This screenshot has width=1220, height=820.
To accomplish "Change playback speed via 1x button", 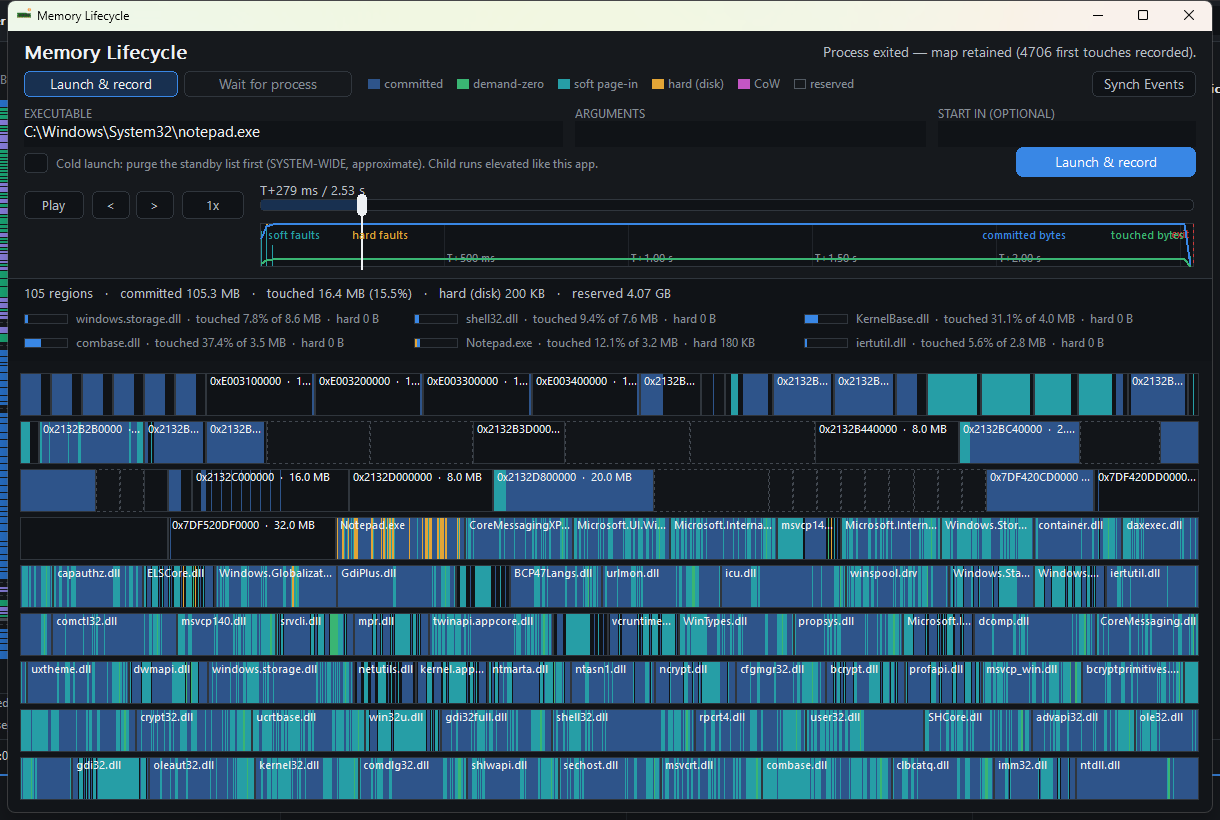I will point(213,205).
